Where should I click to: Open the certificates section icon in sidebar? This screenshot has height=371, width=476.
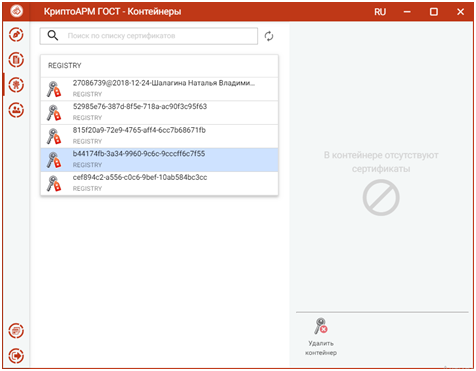coord(16,85)
